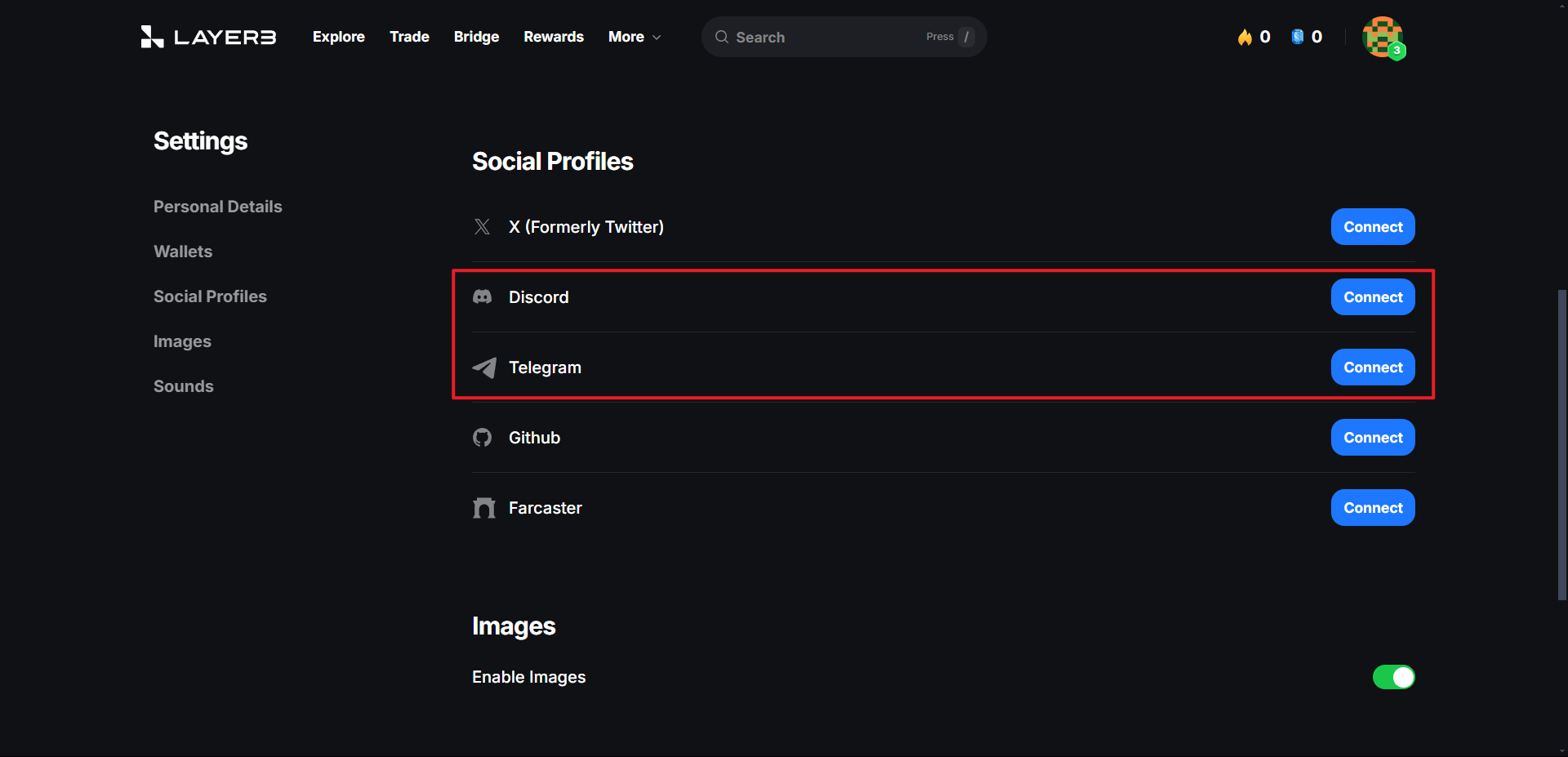Click the Telegram label text
1568x757 pixels.
pos(546,367)
